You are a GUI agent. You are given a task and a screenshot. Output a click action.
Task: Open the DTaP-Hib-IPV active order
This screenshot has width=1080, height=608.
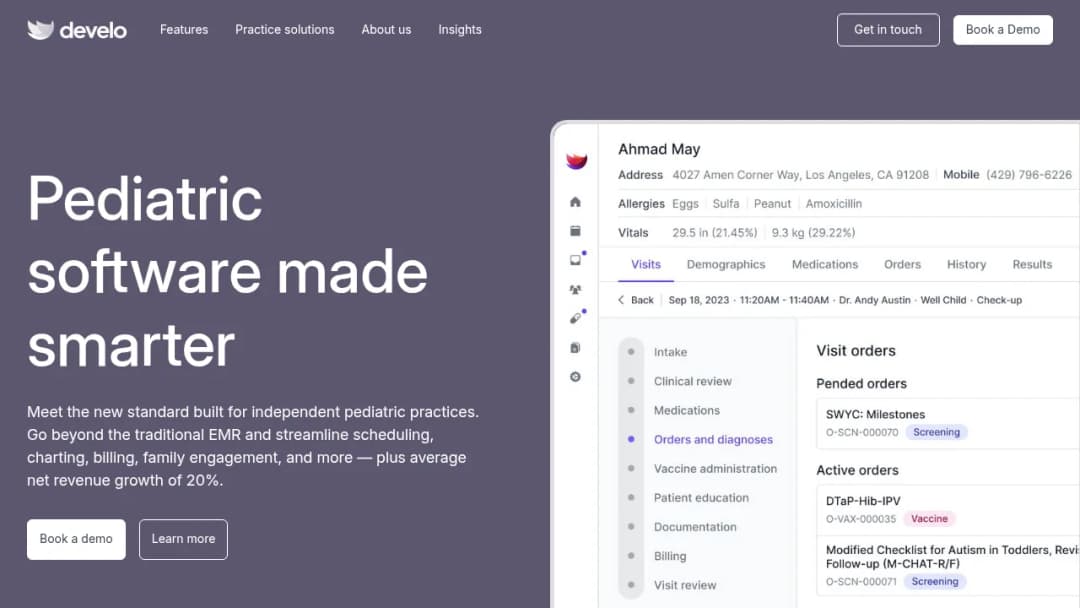(x=948, y=510)
